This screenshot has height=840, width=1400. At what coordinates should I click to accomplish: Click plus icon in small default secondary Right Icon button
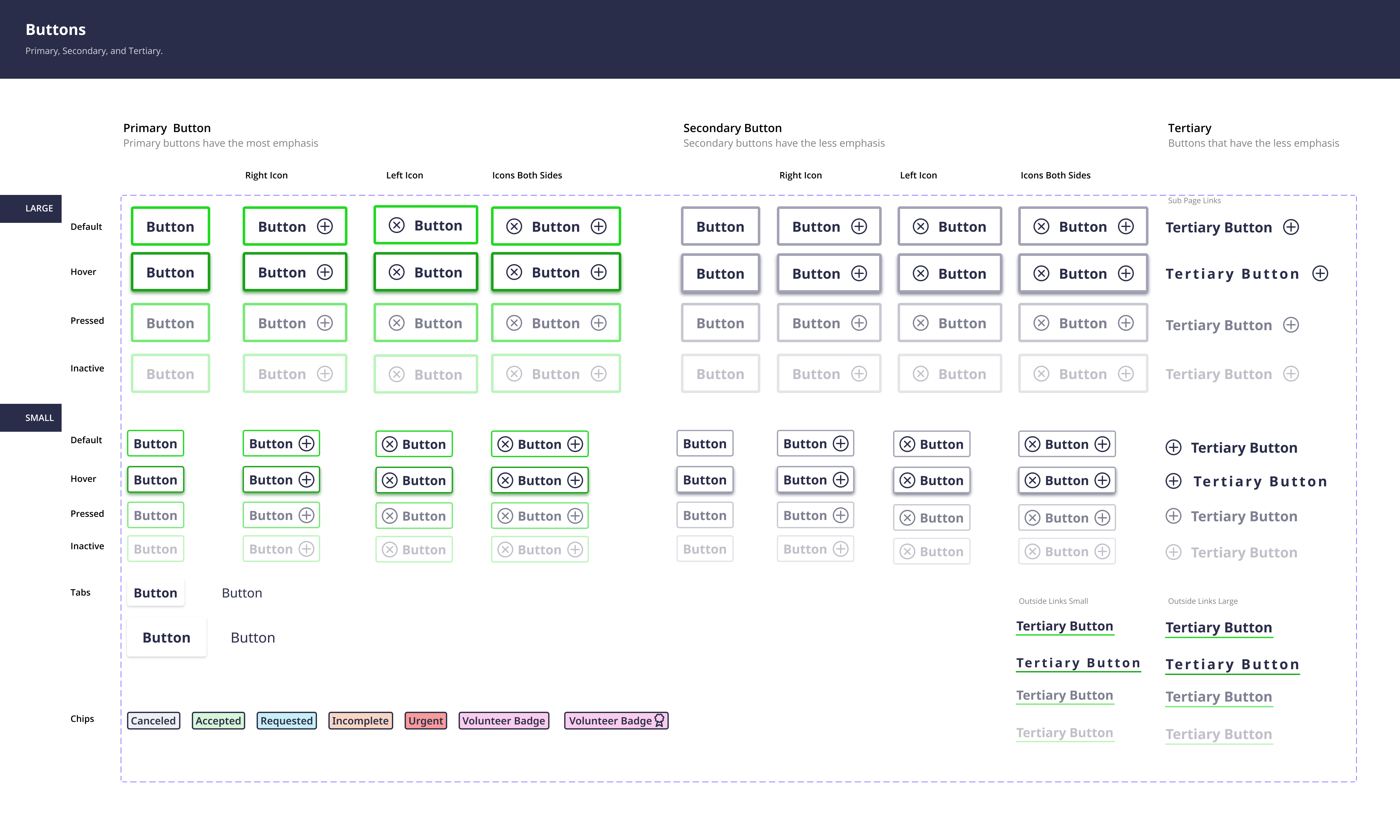point(841,444)
